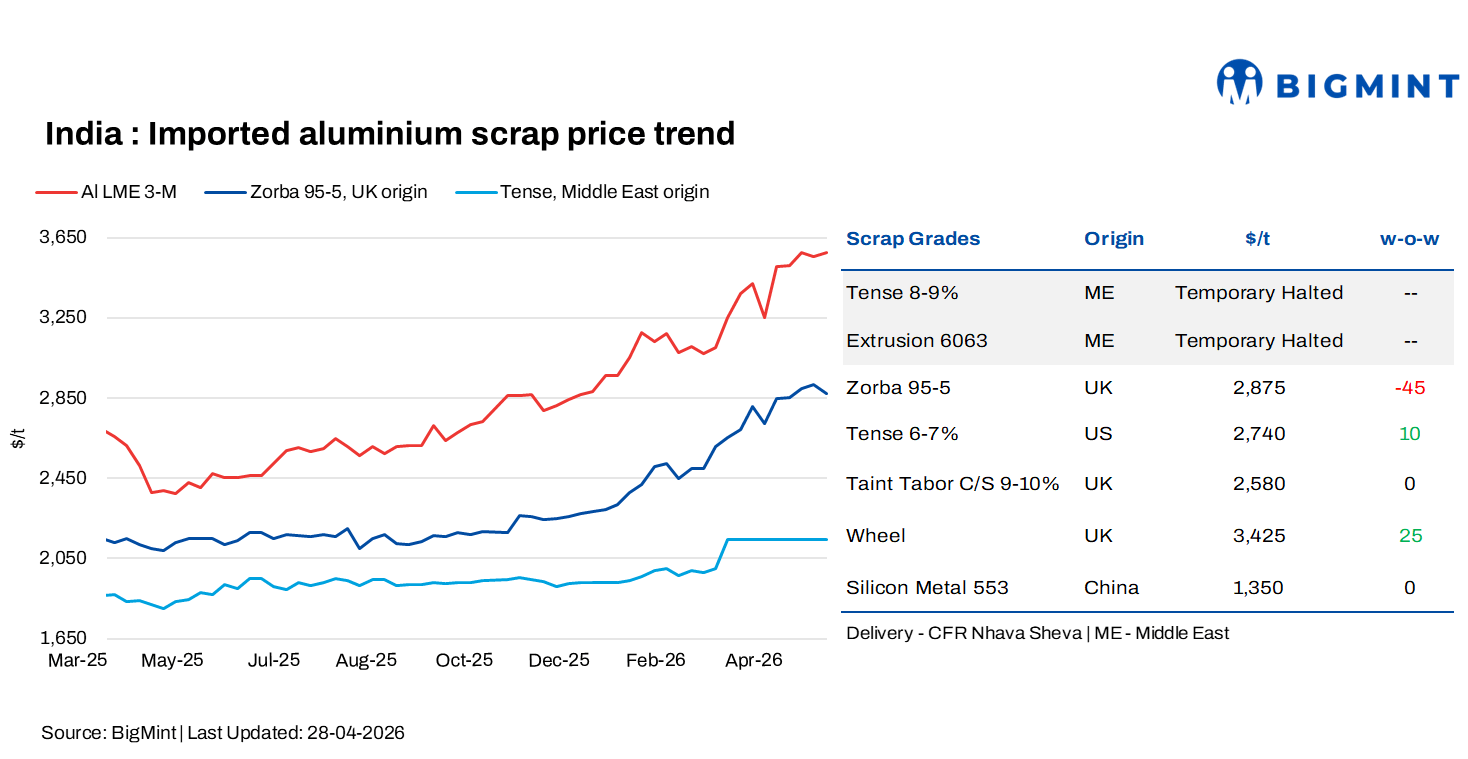Click the 3,650 y-axis label
The height and width of the screenshot is (759, 1468).
[66, 237]
